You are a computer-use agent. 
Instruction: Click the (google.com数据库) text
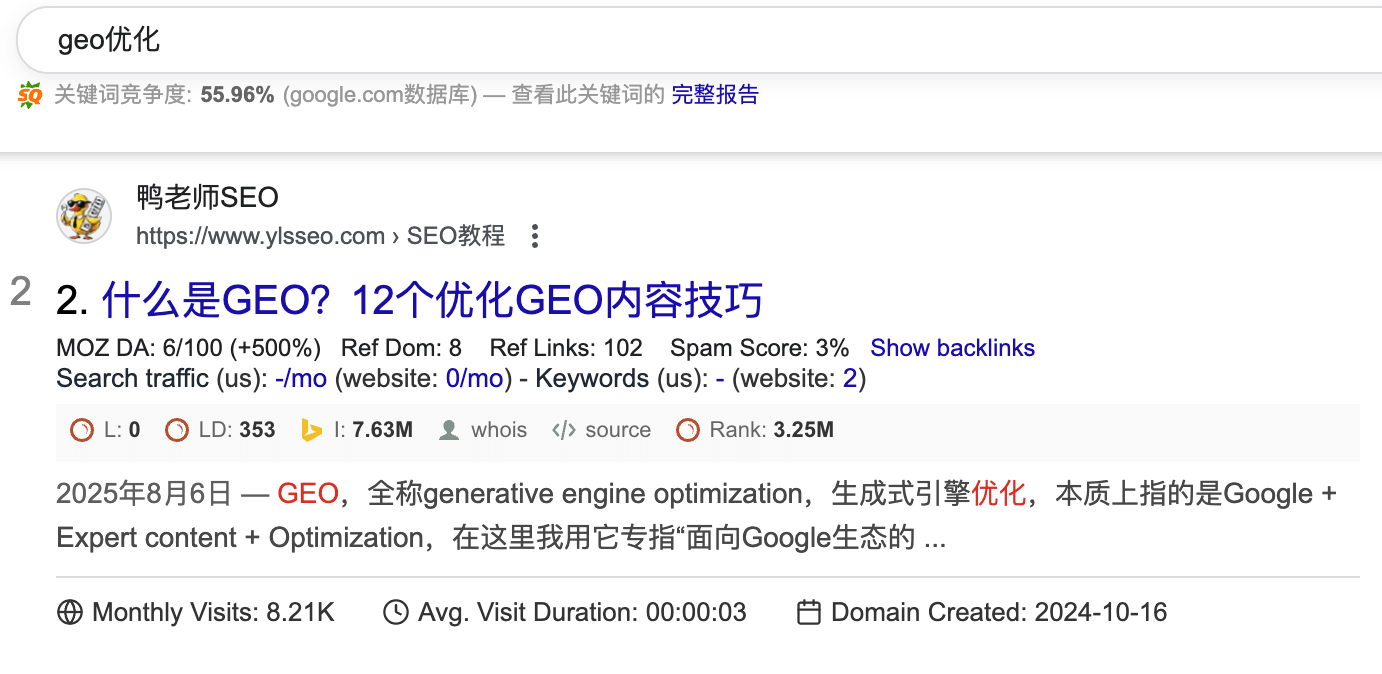point(380,95)
